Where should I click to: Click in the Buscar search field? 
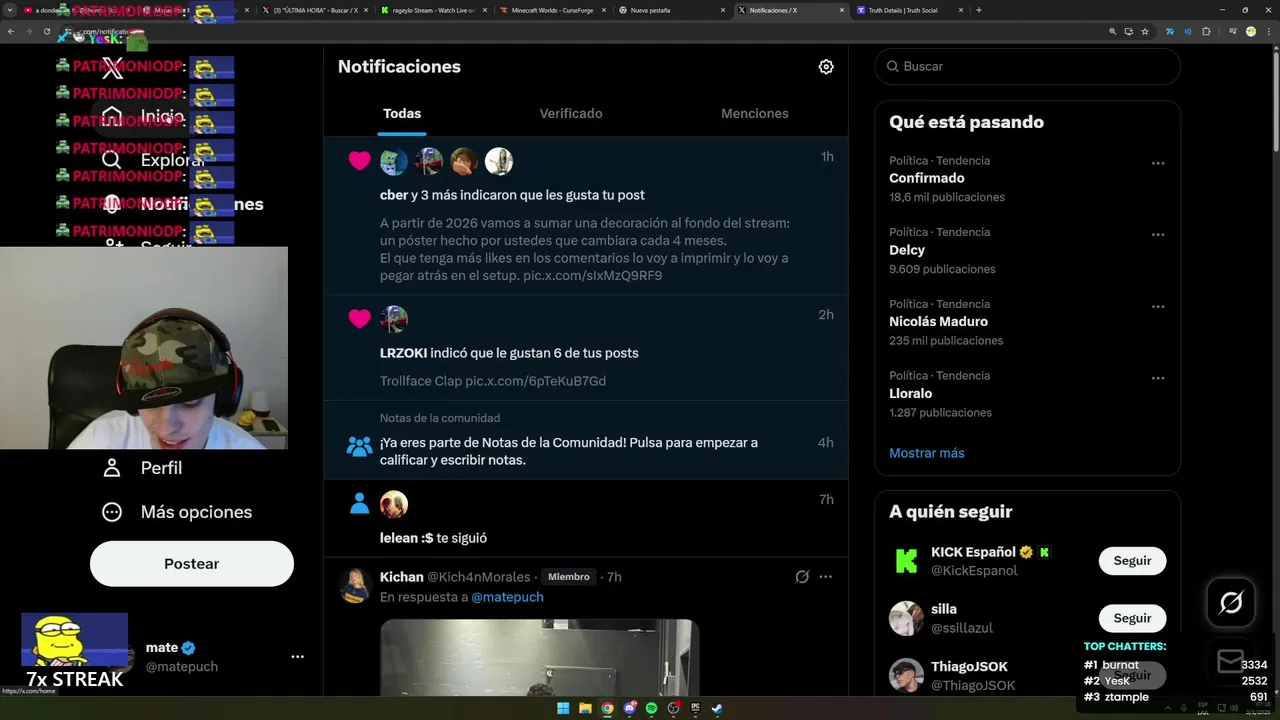[x=1027, y=66]
